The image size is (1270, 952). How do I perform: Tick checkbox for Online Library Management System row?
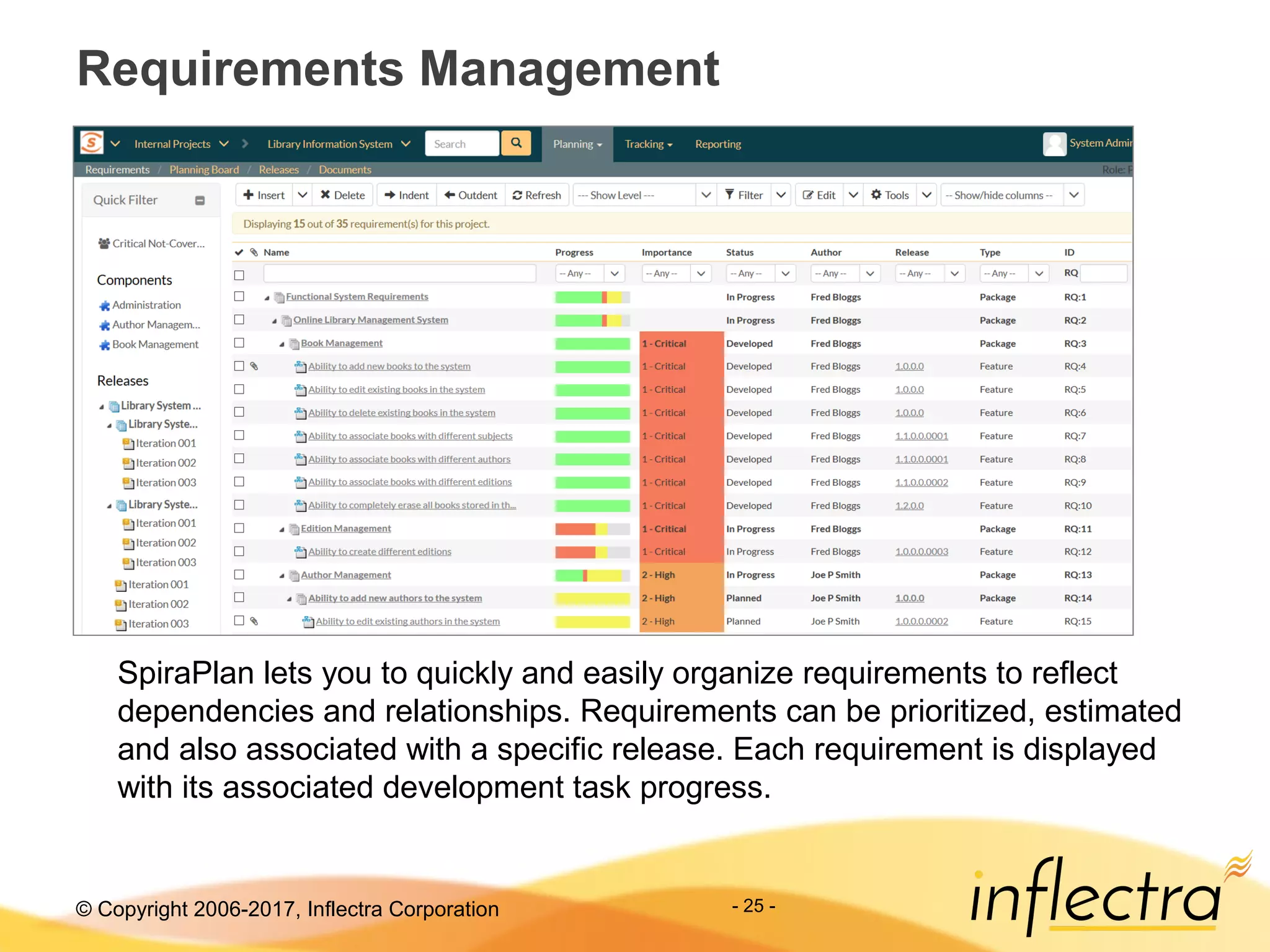[239, 319]
